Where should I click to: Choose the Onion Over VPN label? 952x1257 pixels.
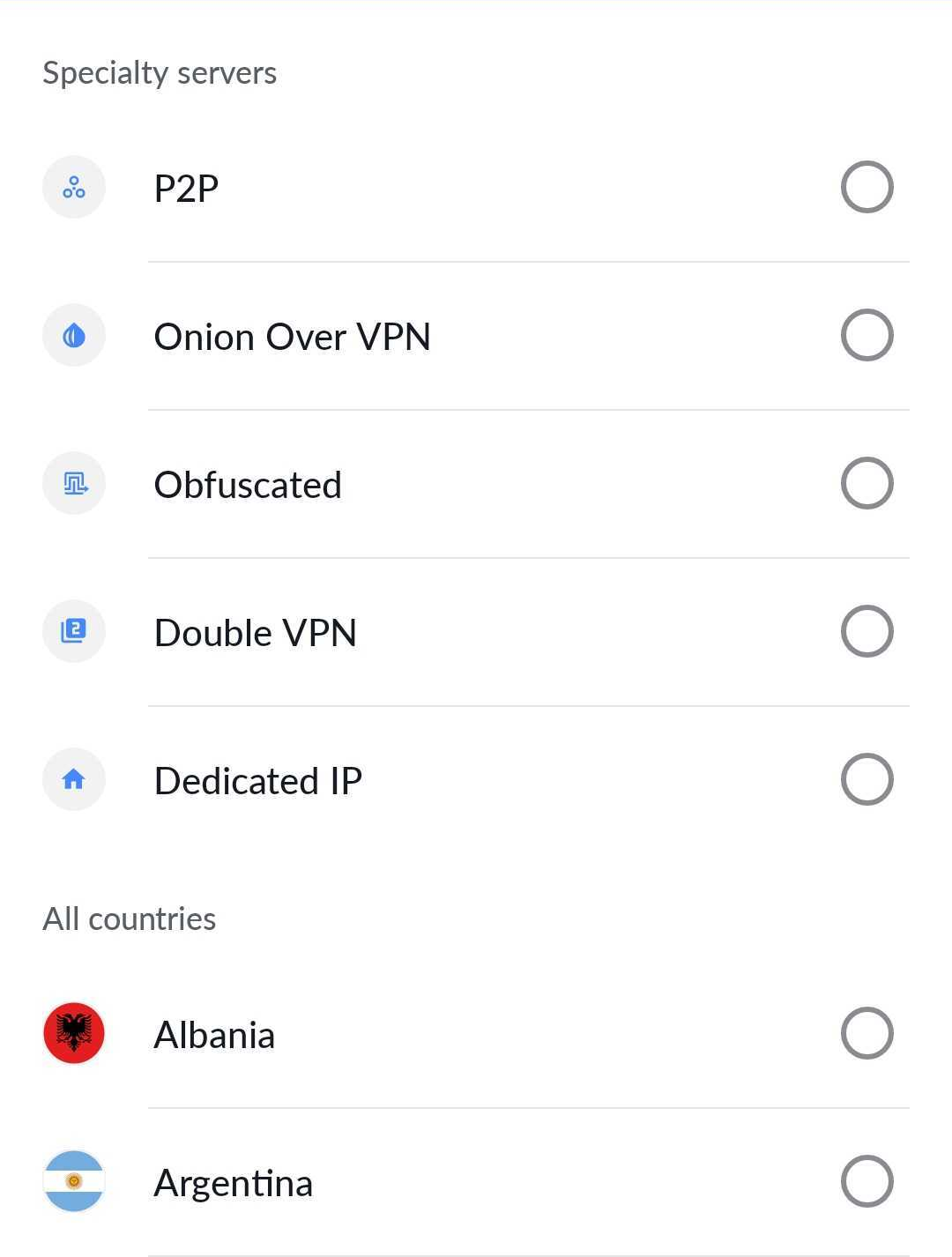tap(292, 337)
